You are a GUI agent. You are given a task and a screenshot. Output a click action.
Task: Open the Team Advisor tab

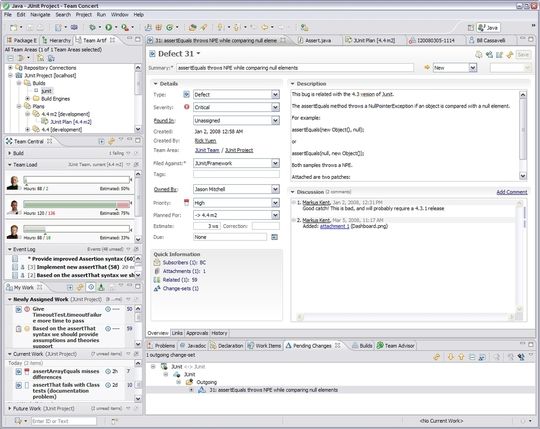coord(396,346)
